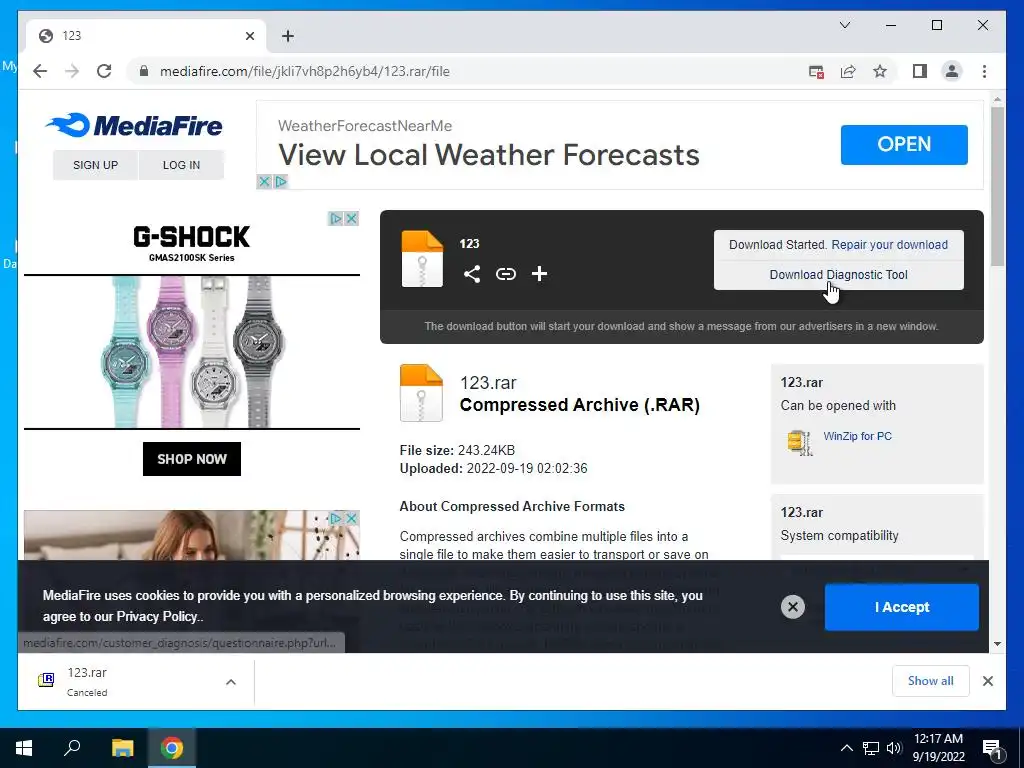Click the network icon in system tray
Screen dimensions: 1024x768
pos(870,748)
